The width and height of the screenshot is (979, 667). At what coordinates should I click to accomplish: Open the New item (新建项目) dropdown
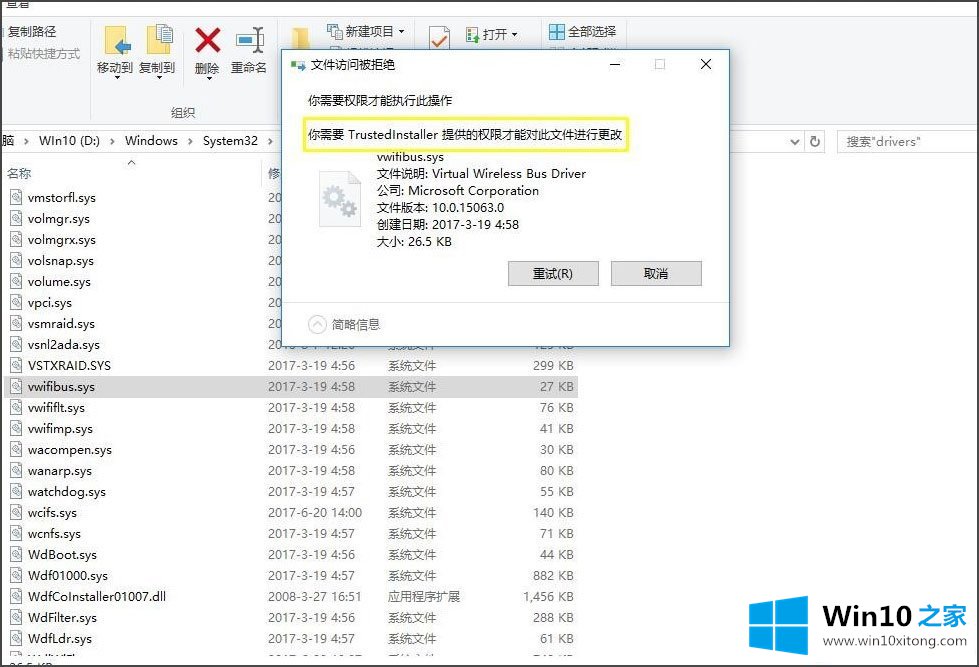[367, 31]
